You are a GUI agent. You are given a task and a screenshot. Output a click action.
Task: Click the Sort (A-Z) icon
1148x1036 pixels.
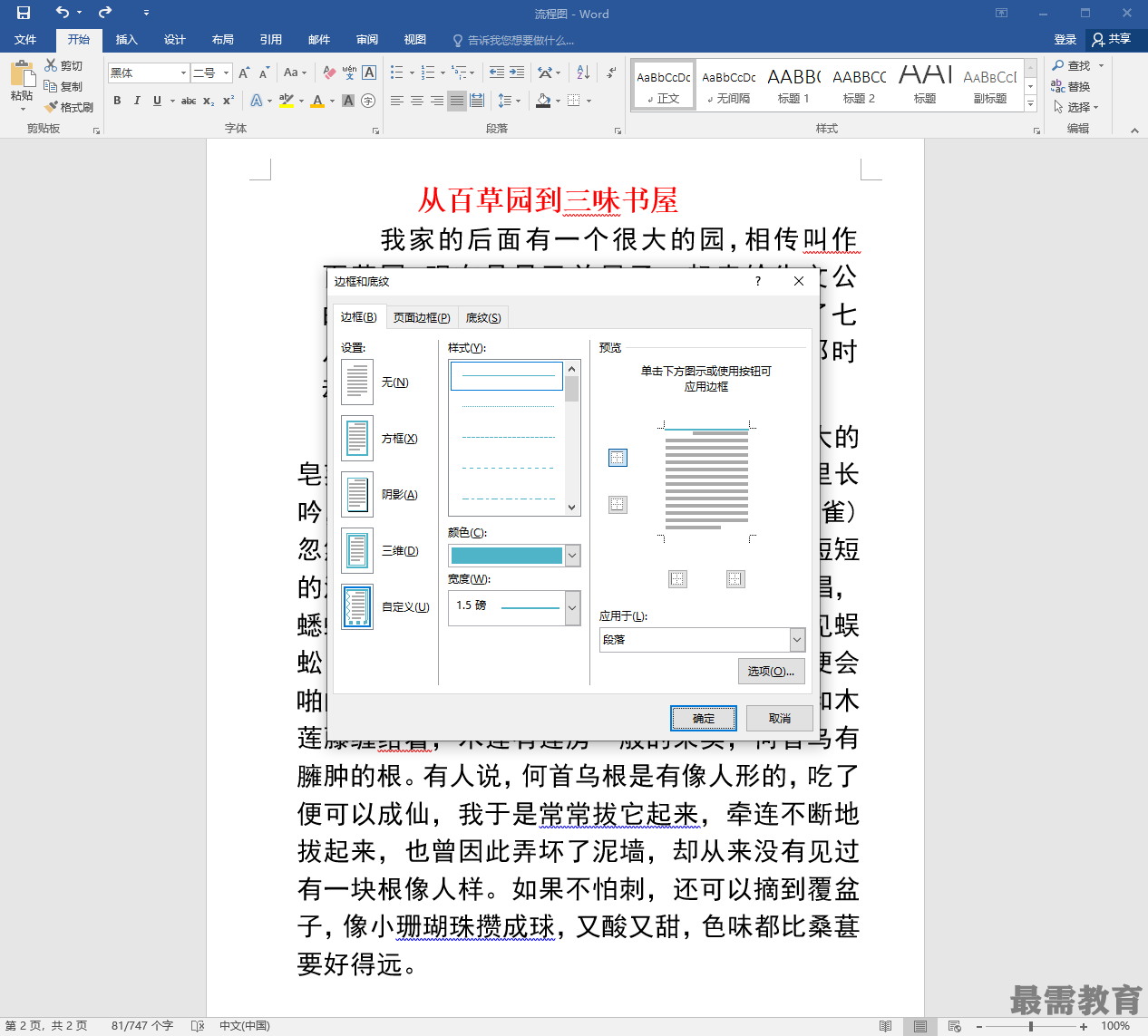point(583,73)
